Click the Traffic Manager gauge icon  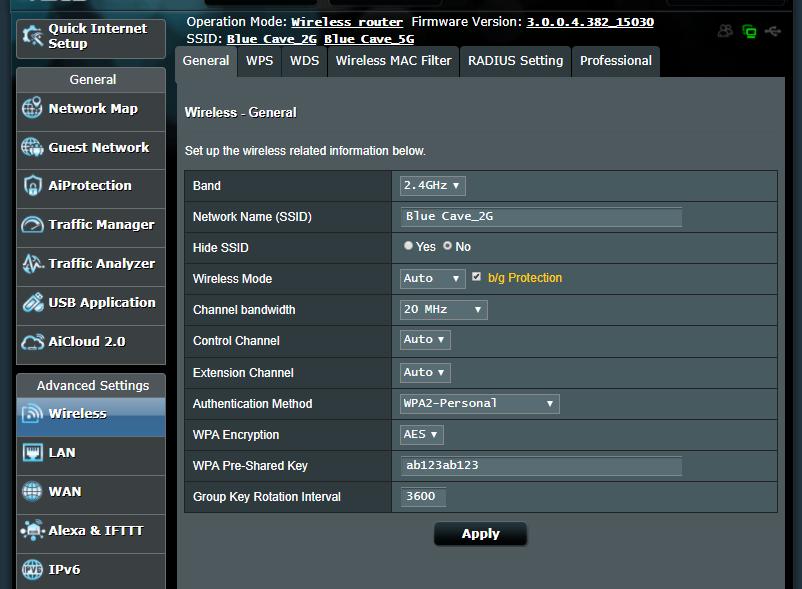32,224
